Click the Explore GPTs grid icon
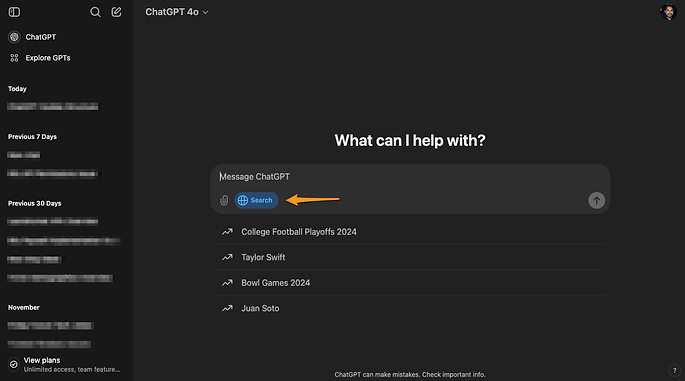 14,58
